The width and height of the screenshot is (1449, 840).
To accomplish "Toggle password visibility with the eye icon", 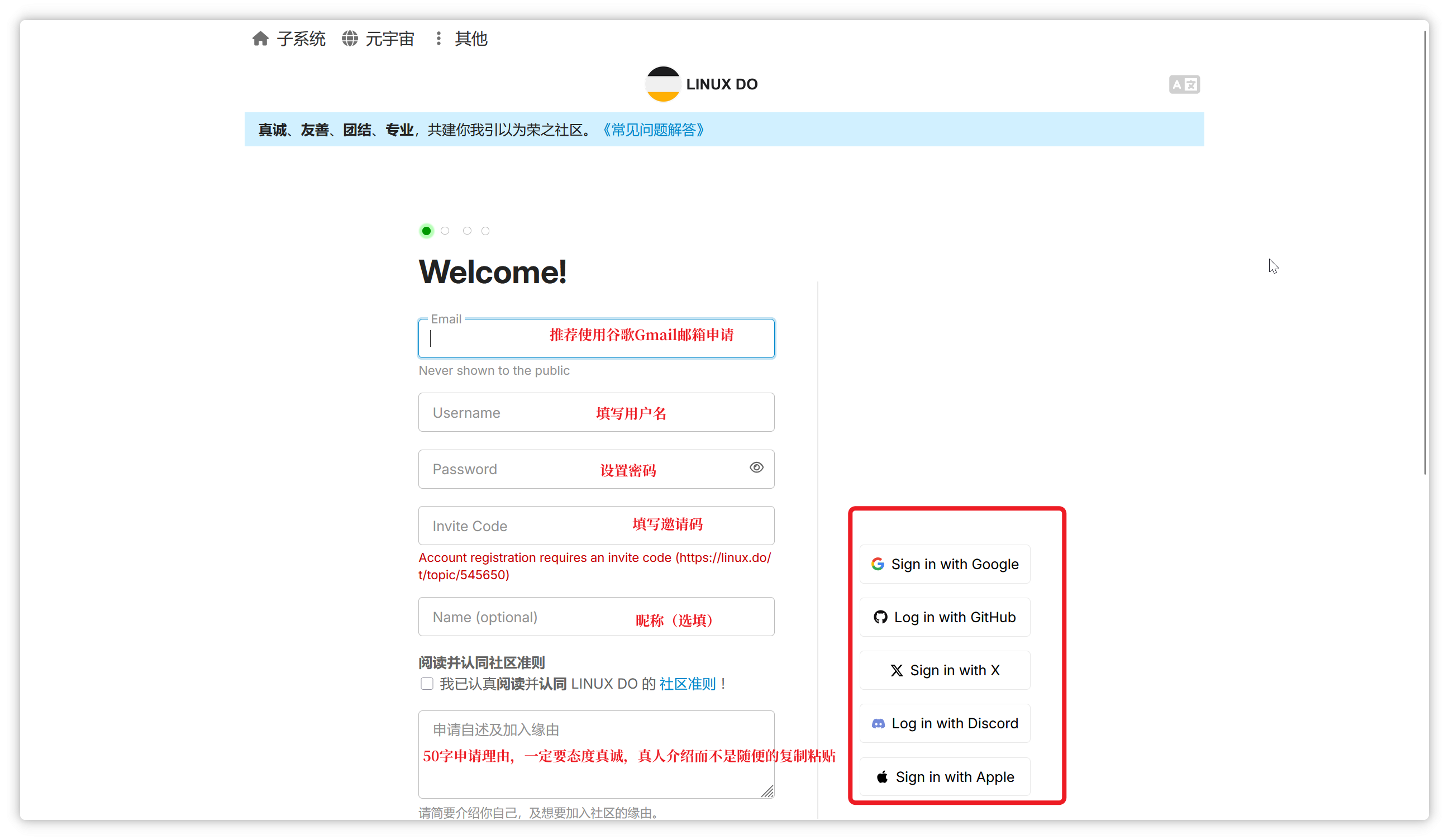I will (x=756, y=467).
